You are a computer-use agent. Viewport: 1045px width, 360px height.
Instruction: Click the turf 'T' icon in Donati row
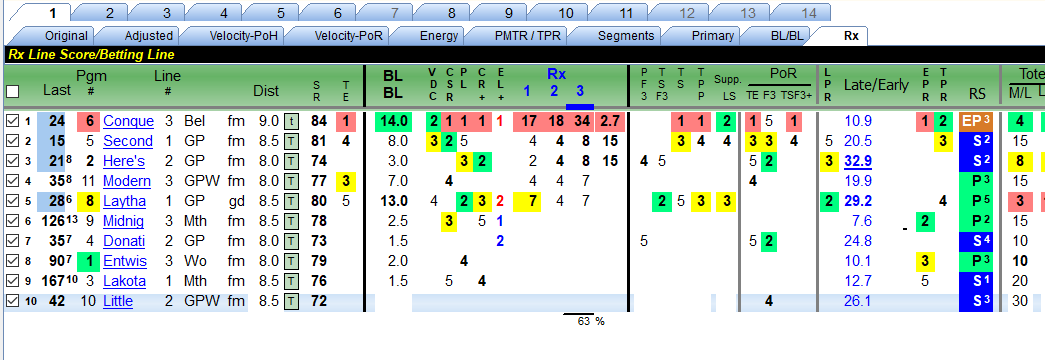(291, 241)
